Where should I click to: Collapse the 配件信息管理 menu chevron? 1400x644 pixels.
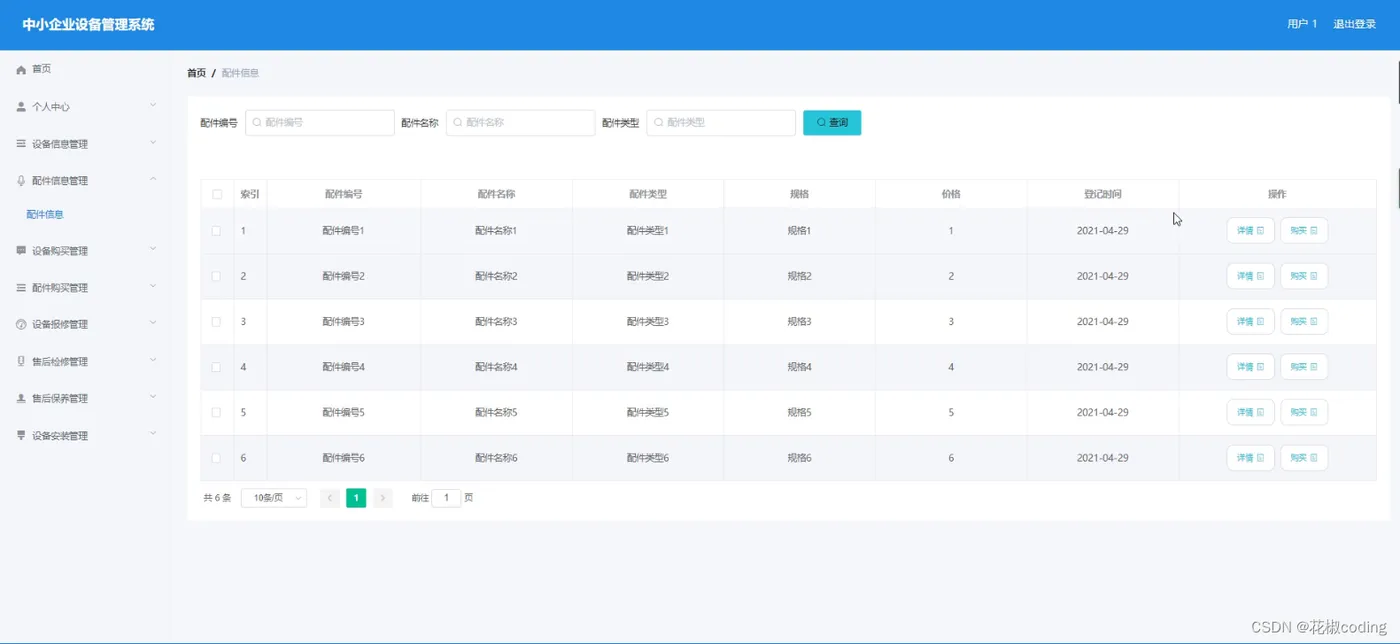[153, 179]
